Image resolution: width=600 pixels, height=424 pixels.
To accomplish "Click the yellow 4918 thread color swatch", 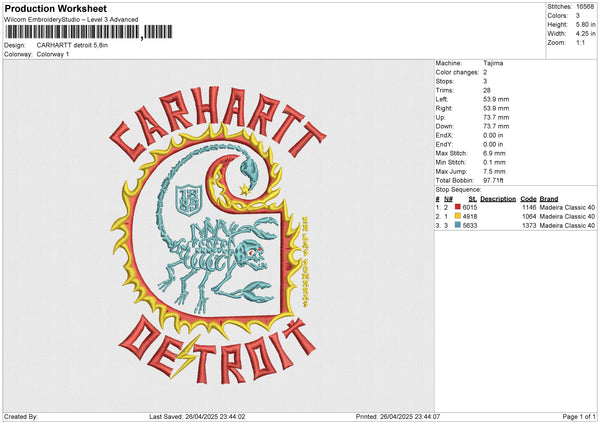I will 458,216.
